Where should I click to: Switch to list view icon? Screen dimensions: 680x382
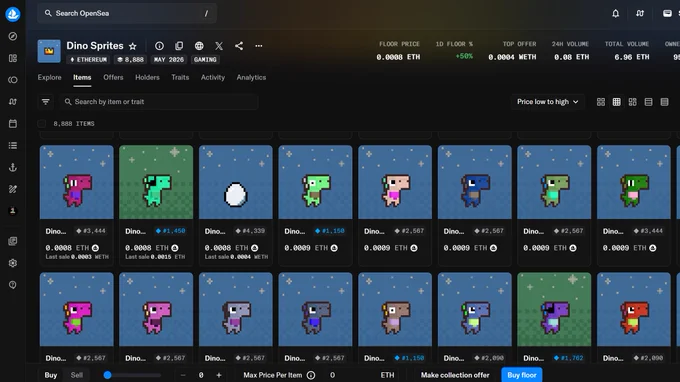tap(648, 102)
